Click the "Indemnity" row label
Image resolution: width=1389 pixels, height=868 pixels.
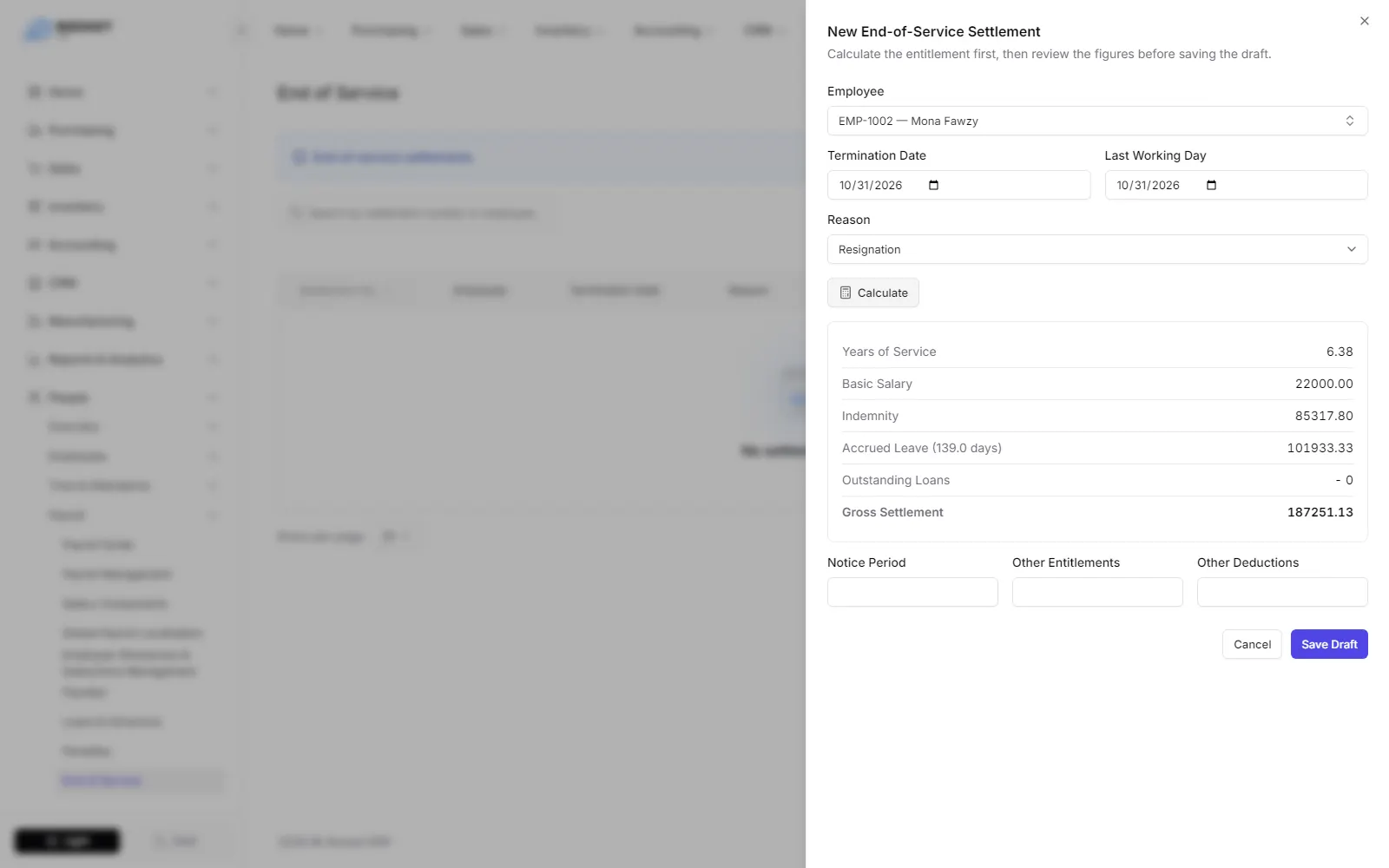pos(870,416)
